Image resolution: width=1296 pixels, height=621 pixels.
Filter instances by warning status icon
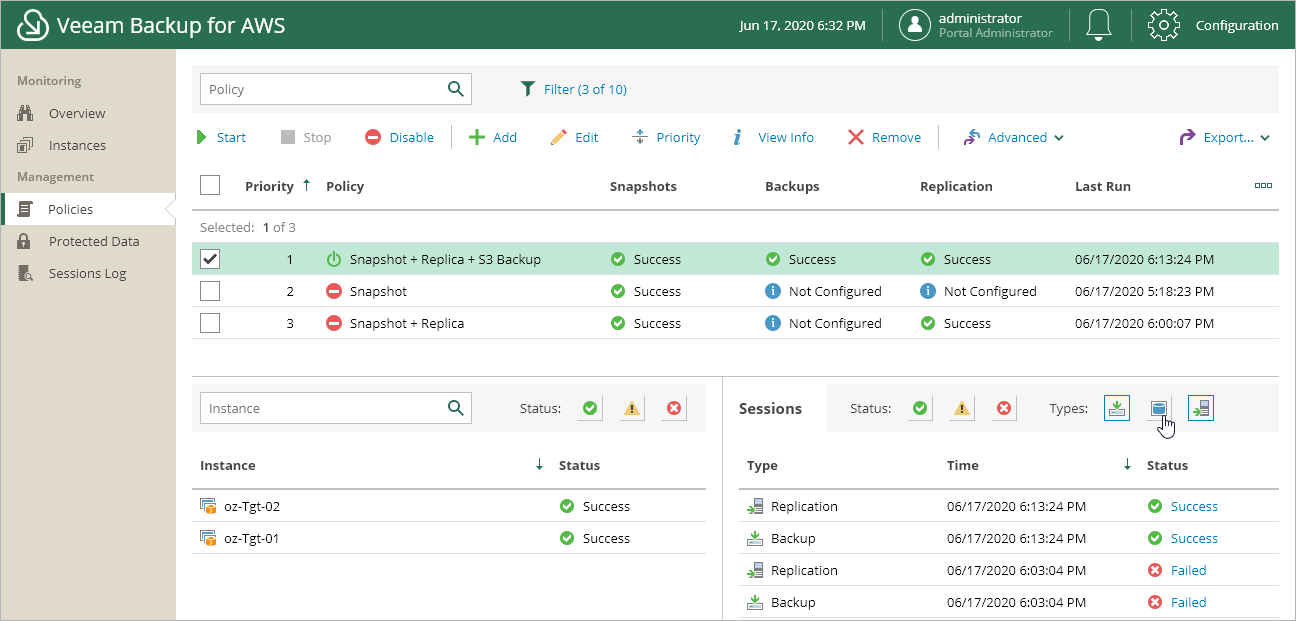pyautogui.click(x=632, y=408)
